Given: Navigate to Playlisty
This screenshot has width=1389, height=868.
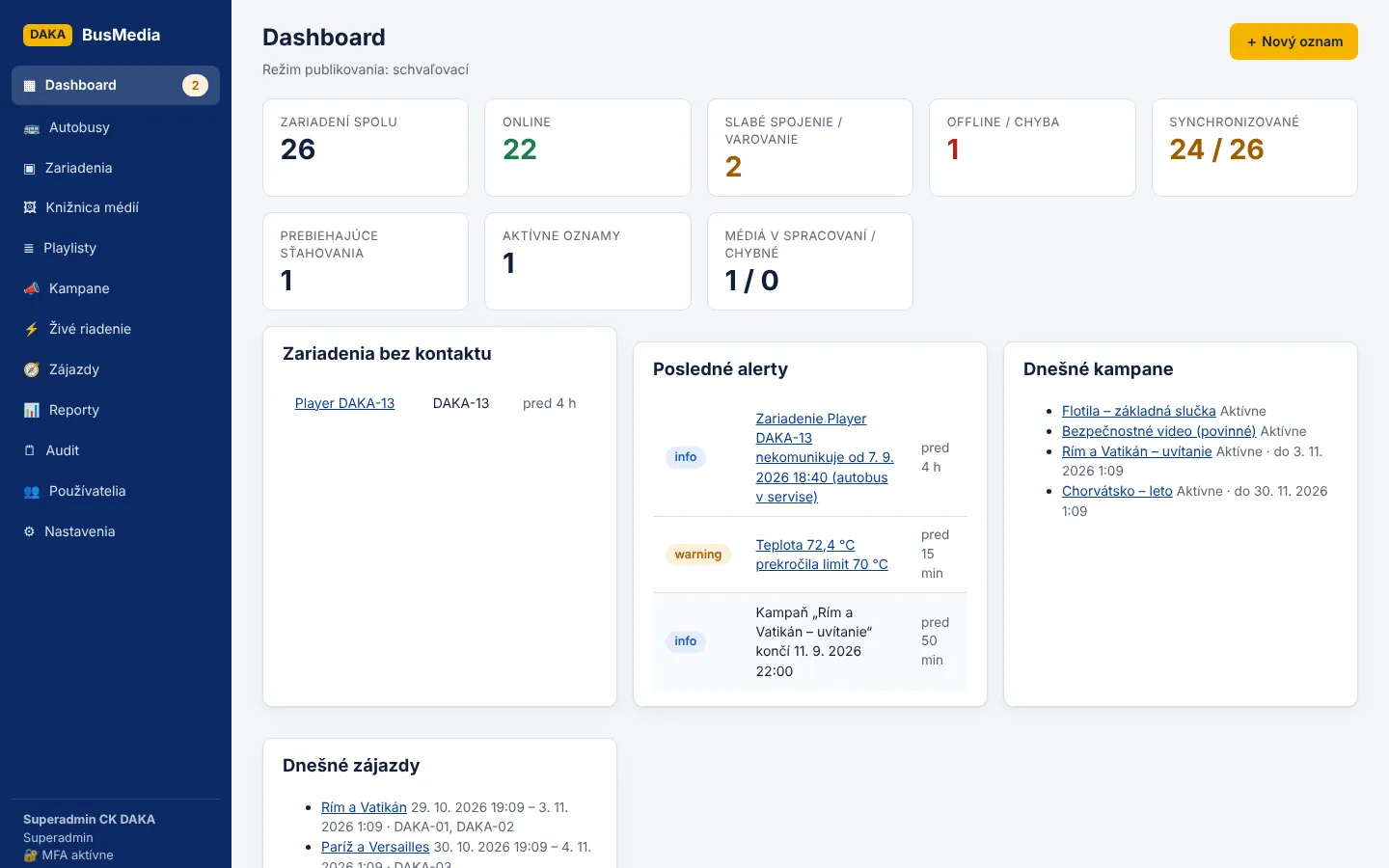Looking at the screenshot, I should [116, 248].
